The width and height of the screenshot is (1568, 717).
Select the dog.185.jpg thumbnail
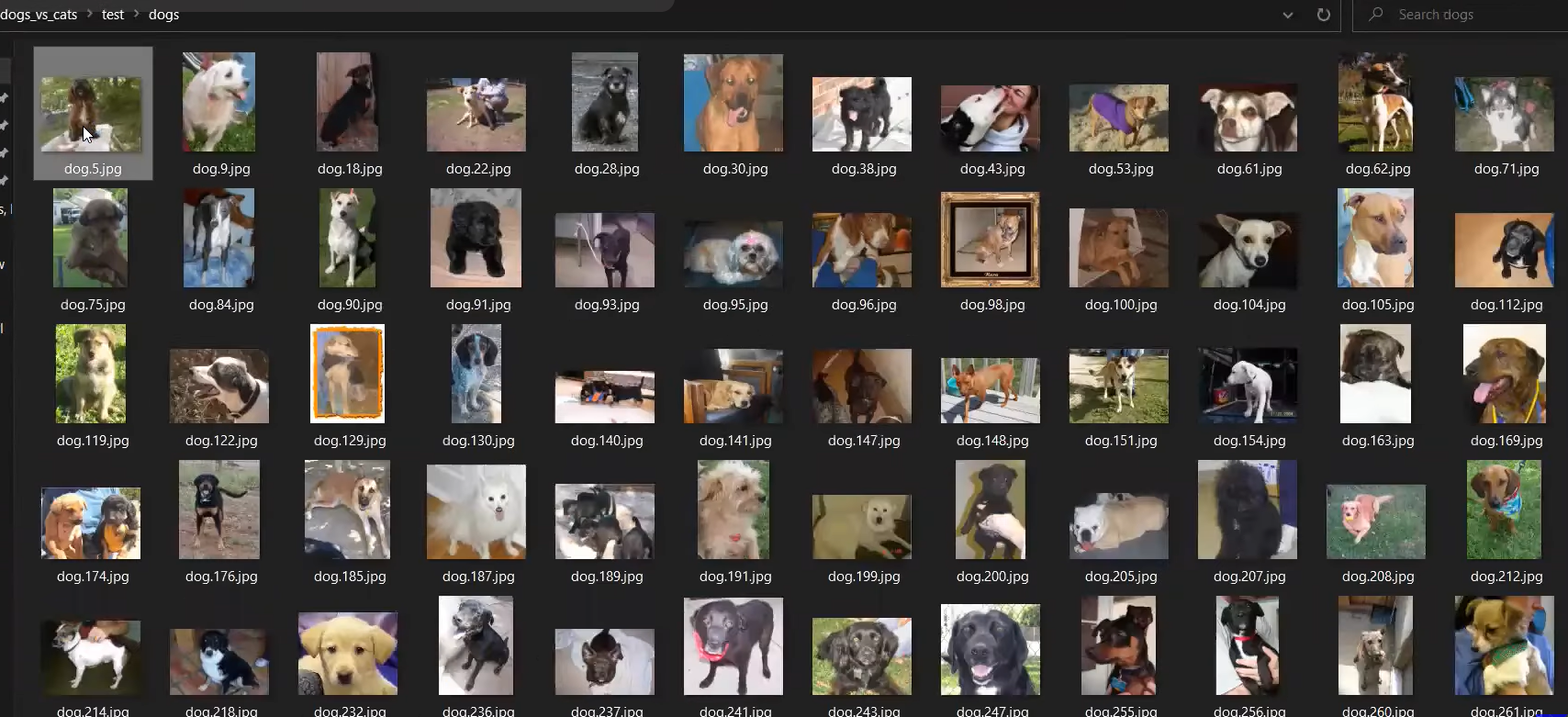click(x=347, y=510)
